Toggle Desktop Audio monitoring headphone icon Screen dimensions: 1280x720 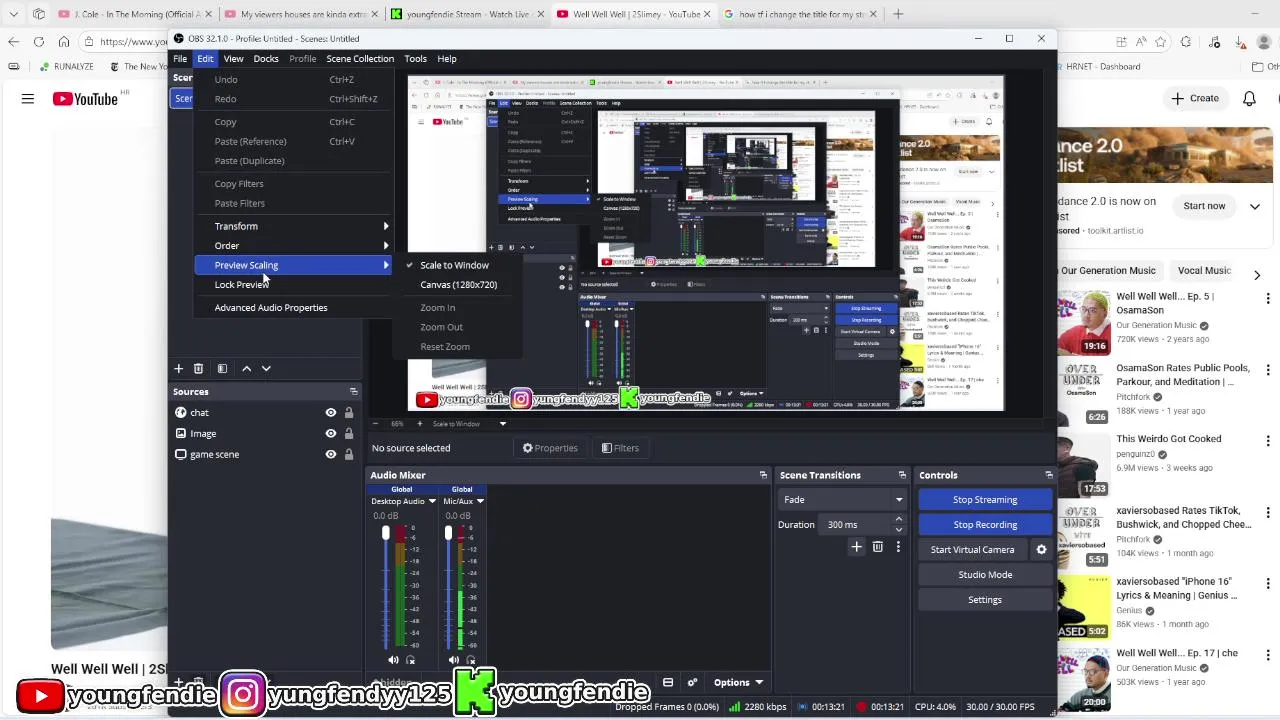pyautogui.click(x=411, y=660)
